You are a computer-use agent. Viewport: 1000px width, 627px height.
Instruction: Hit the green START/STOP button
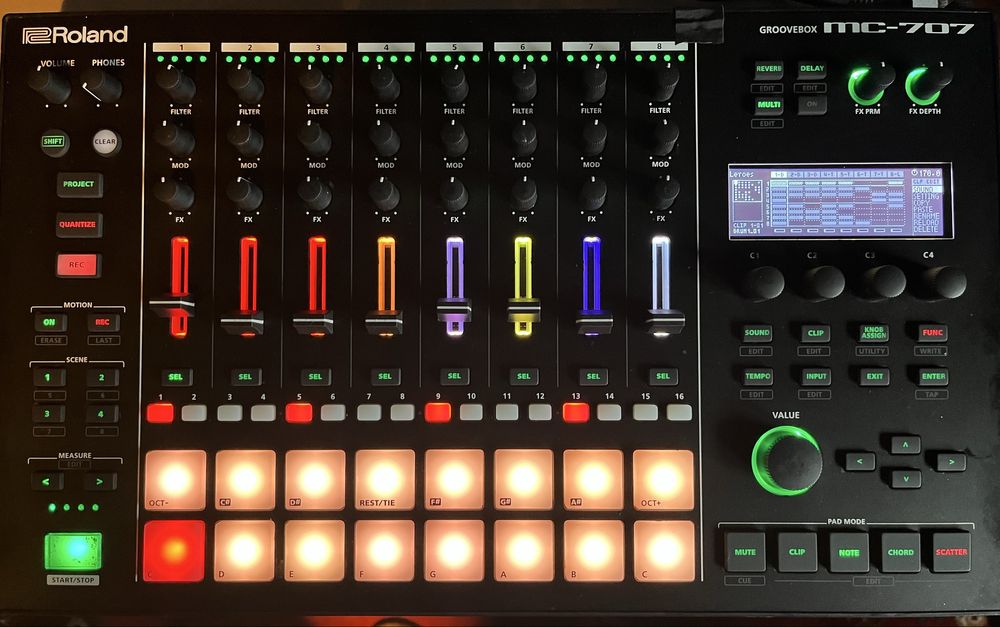pyautogui.click(x=73, y=552)
